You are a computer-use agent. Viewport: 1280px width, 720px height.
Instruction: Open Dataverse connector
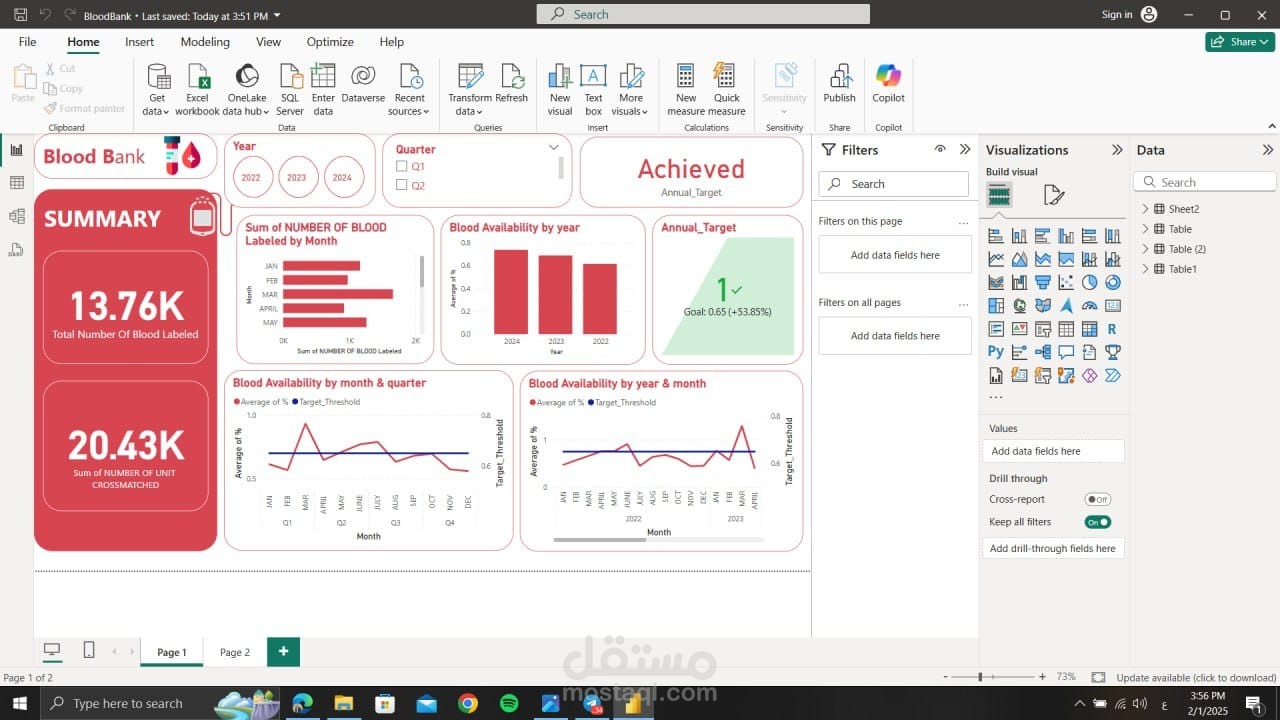click(363, 83)
